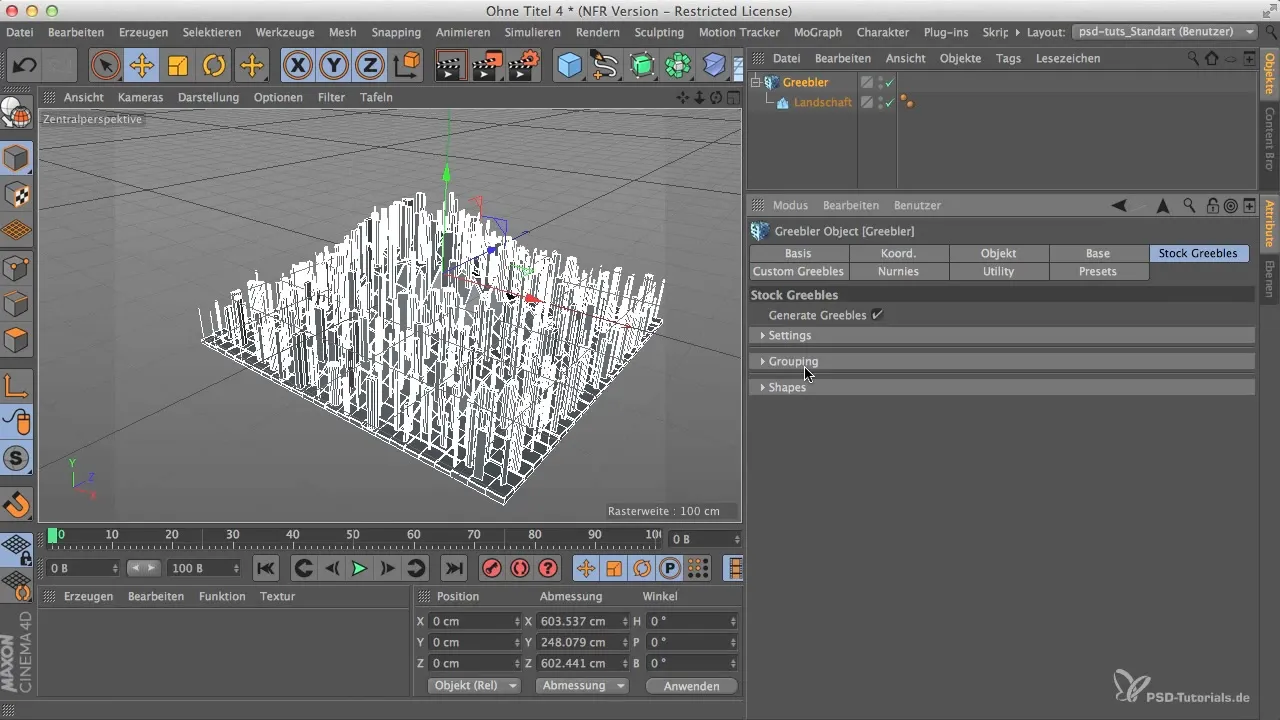Uncheck Generate Greebles checkbox
This screenshot has width=1280, height=720.
pos(877,315)
